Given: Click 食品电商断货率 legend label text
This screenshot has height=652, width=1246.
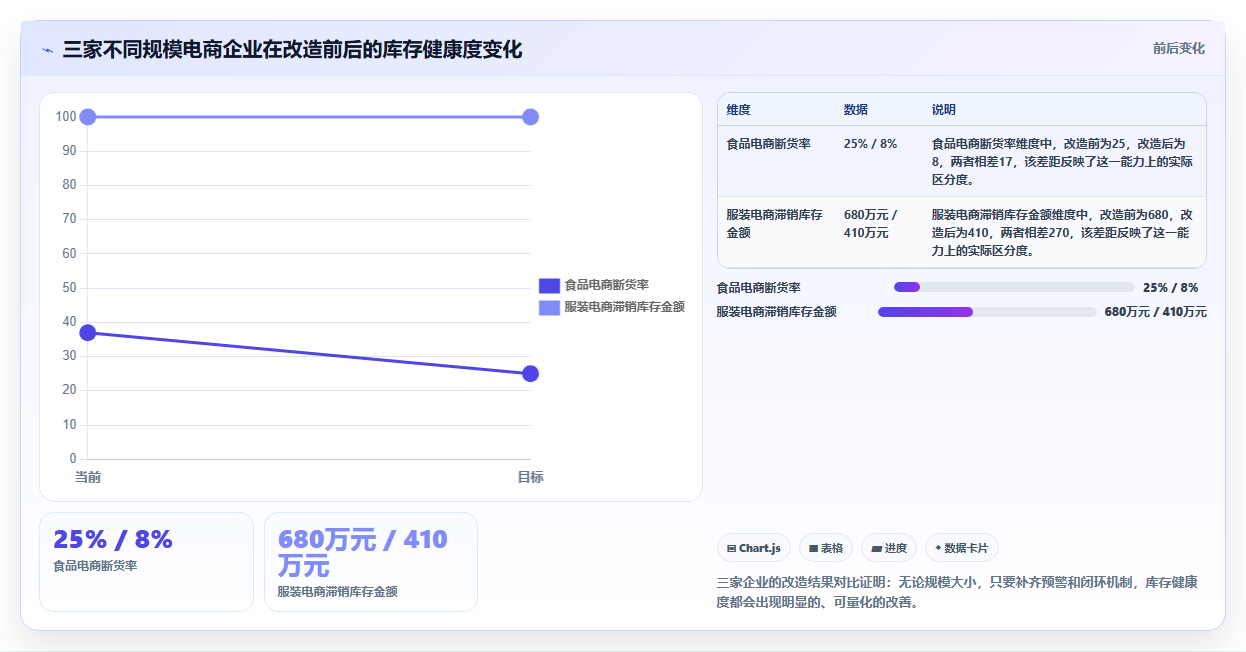Looking at the screenshot, I should [x=606, y=285].
